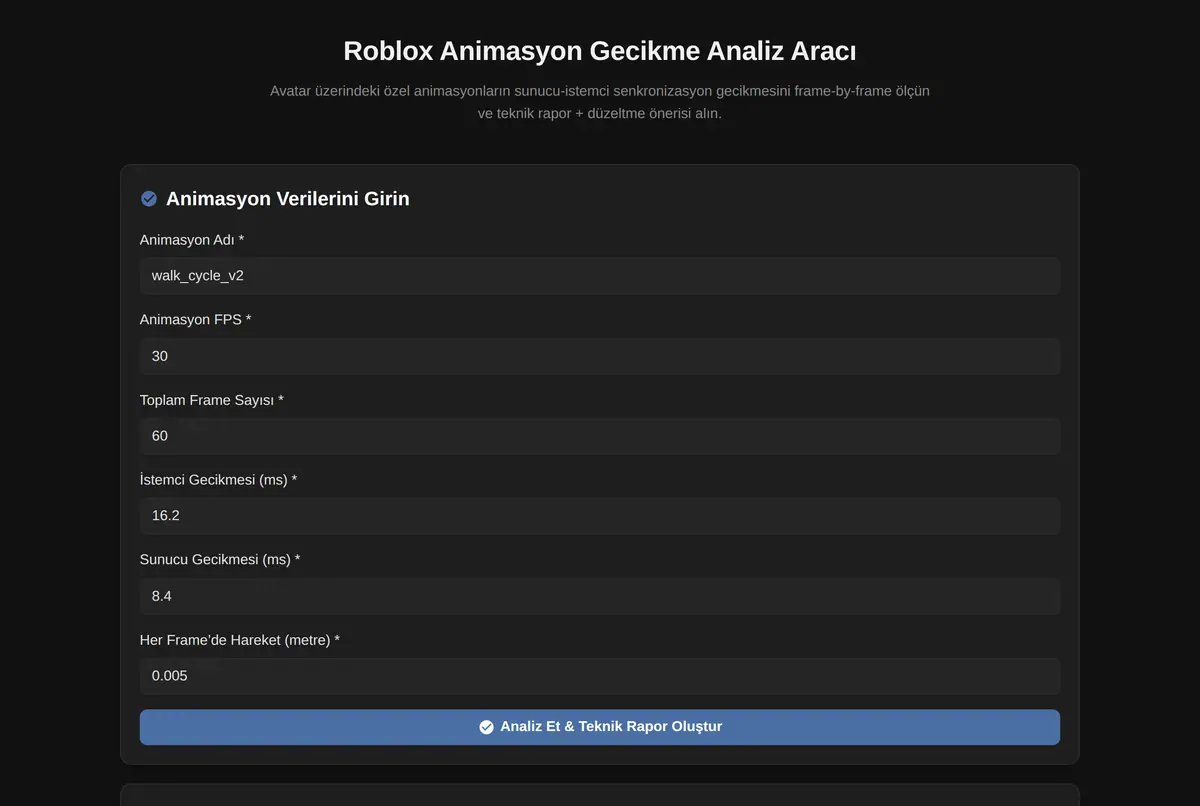The height and width of the screenshot is (806, 1200).
Task: Click the subtitle starting with Avatar üzerindeki
Action: tap(600, 102)
